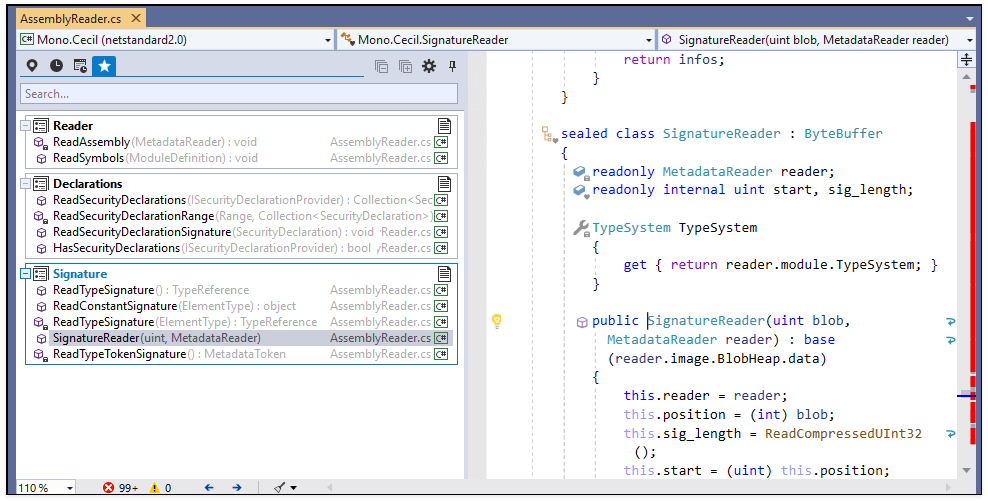Toggle the pin icon to dock panel

(452, 66)
